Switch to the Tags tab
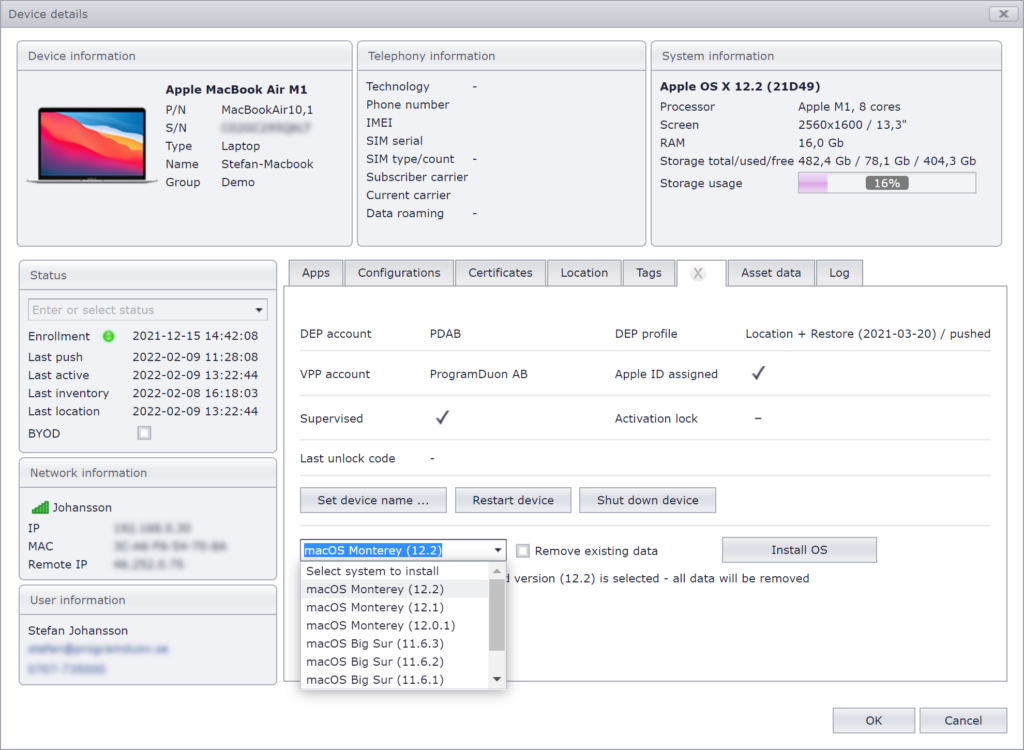The height and width of the screenshot is (750, 1024). (648, 273)
